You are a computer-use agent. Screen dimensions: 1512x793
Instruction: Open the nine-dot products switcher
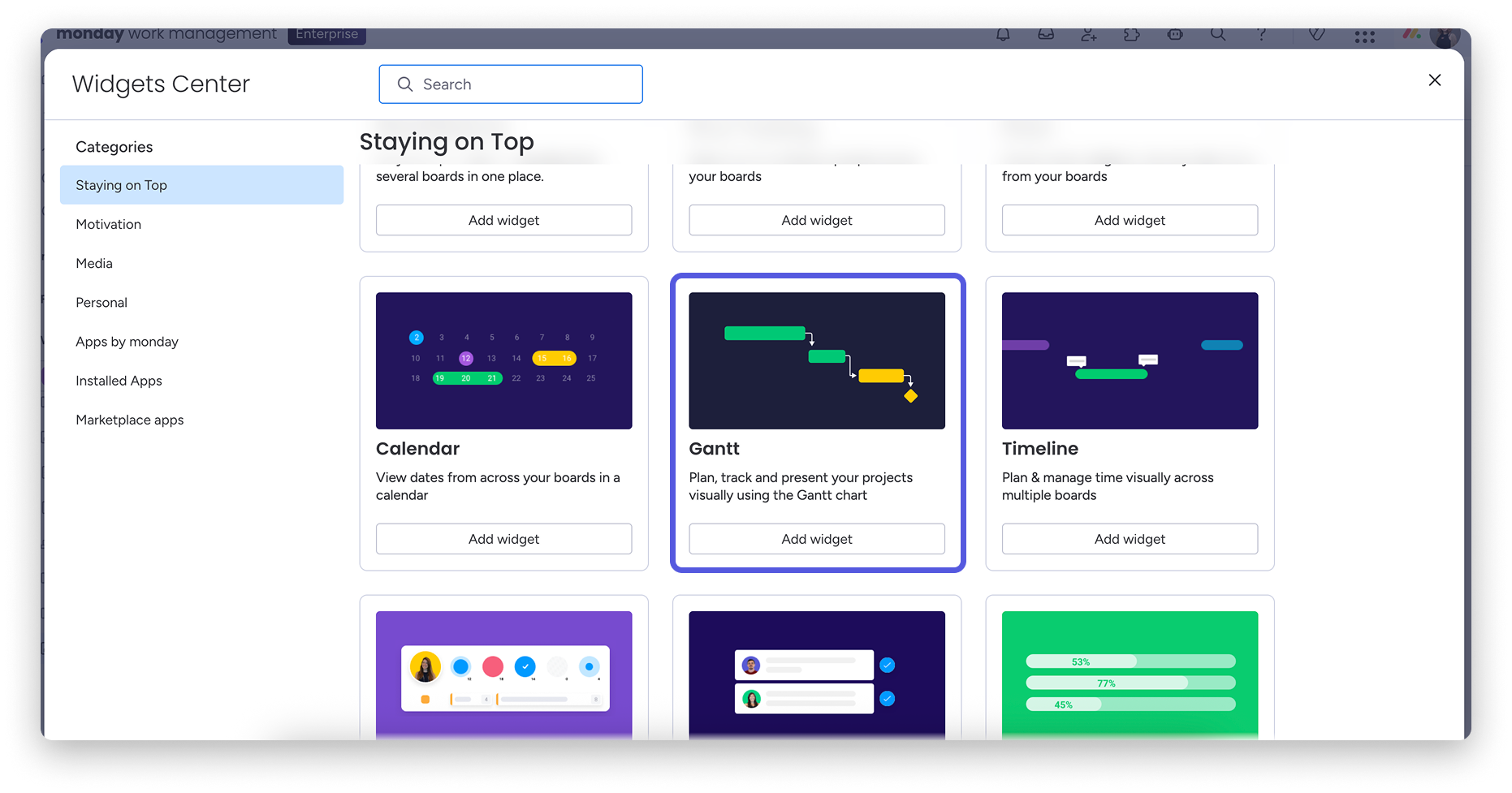[1365, 37]
